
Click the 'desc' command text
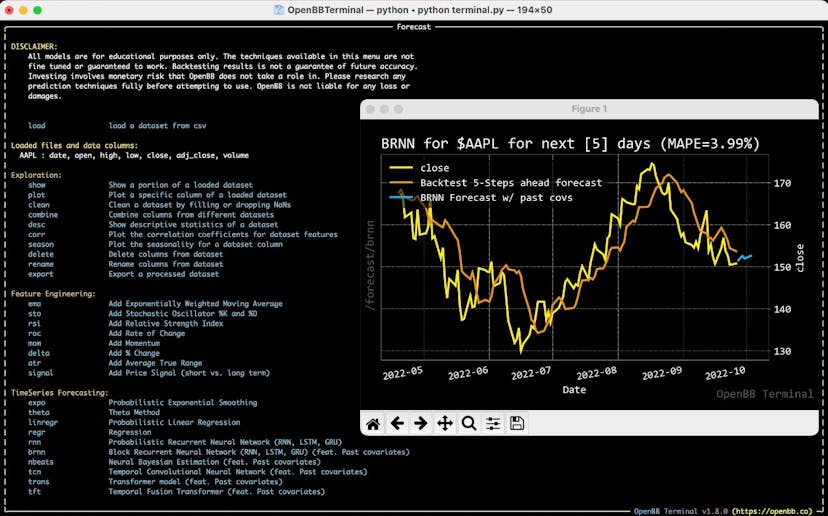coord(37,224)
